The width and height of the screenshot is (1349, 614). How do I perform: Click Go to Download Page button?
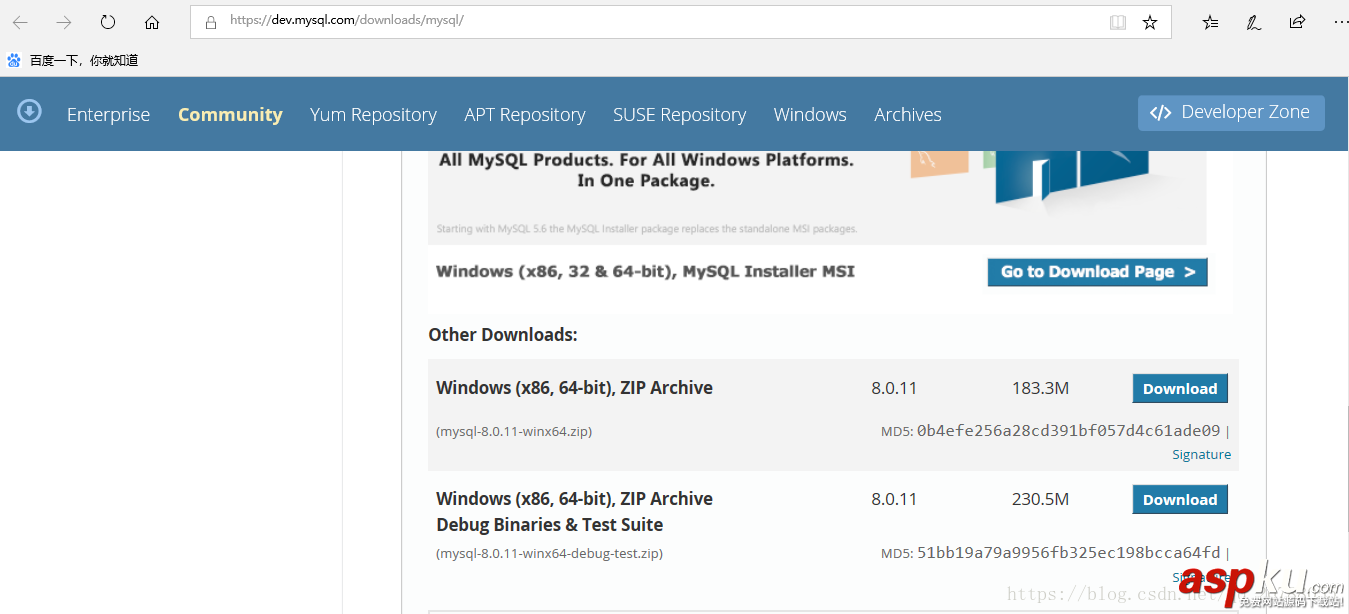tap(1097, 272)
